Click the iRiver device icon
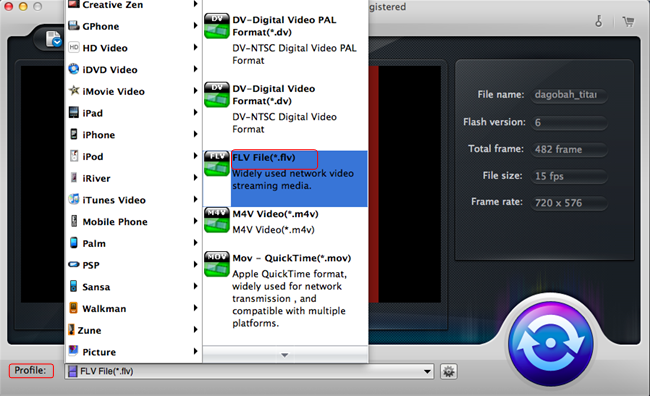Viewport: 650px width, 396px height. 74,177
